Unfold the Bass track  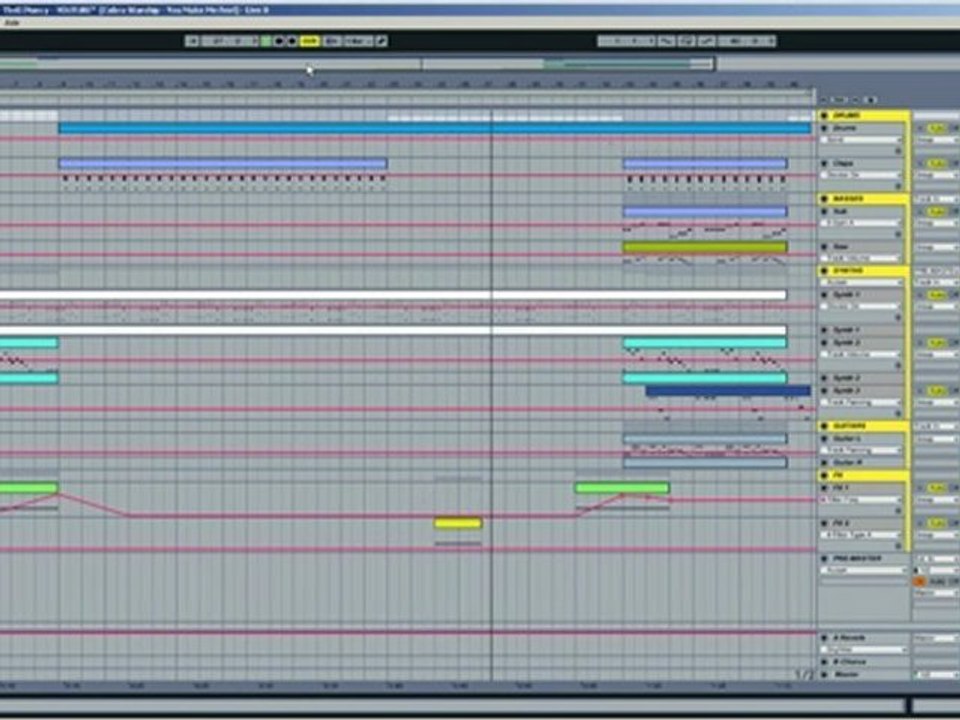[824, 247]
